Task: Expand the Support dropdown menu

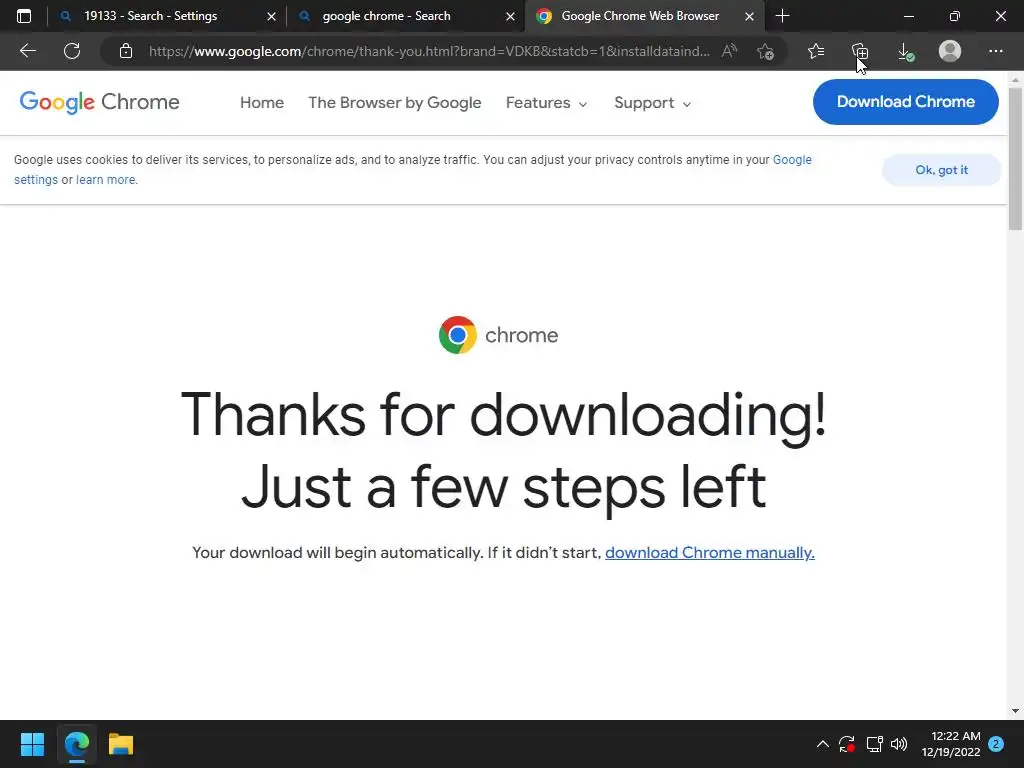Action: tap(652, 103)
